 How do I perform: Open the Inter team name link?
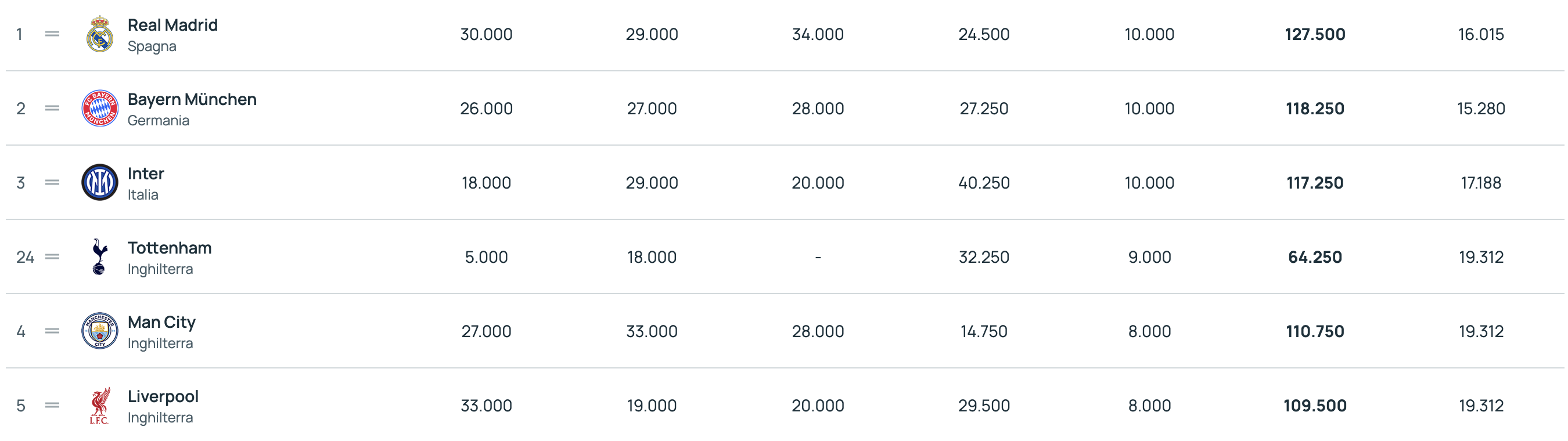[x=146, y=173]
